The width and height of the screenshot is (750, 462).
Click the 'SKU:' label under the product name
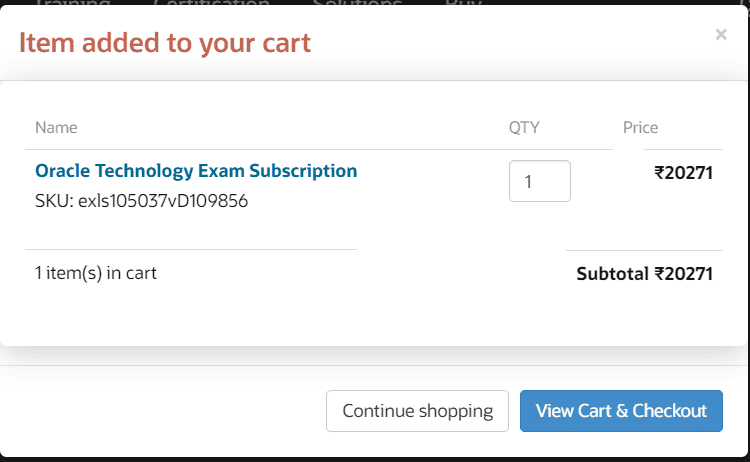click(x=54, y=201)
